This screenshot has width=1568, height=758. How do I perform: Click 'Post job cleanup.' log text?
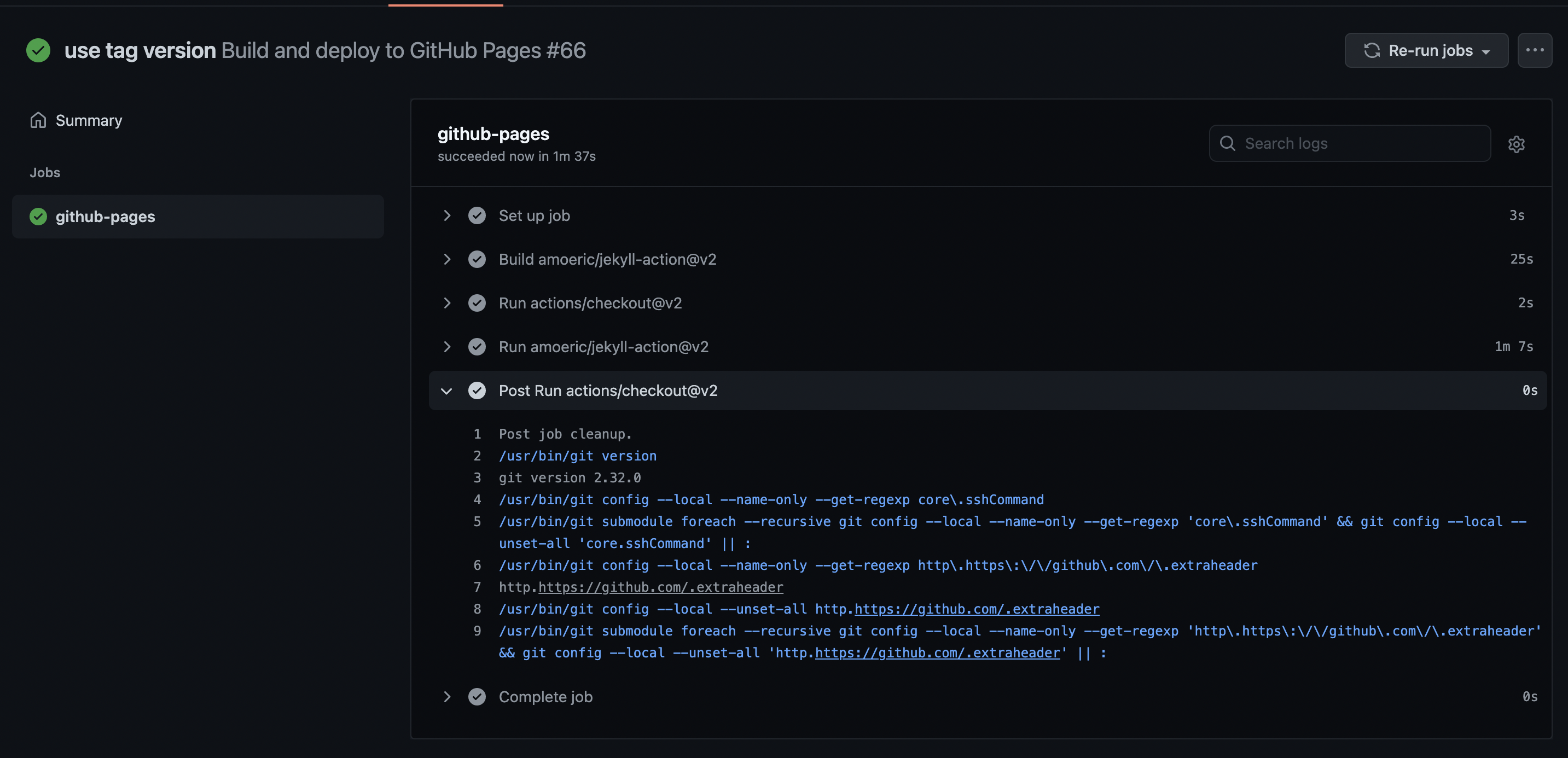coord(566,434)
